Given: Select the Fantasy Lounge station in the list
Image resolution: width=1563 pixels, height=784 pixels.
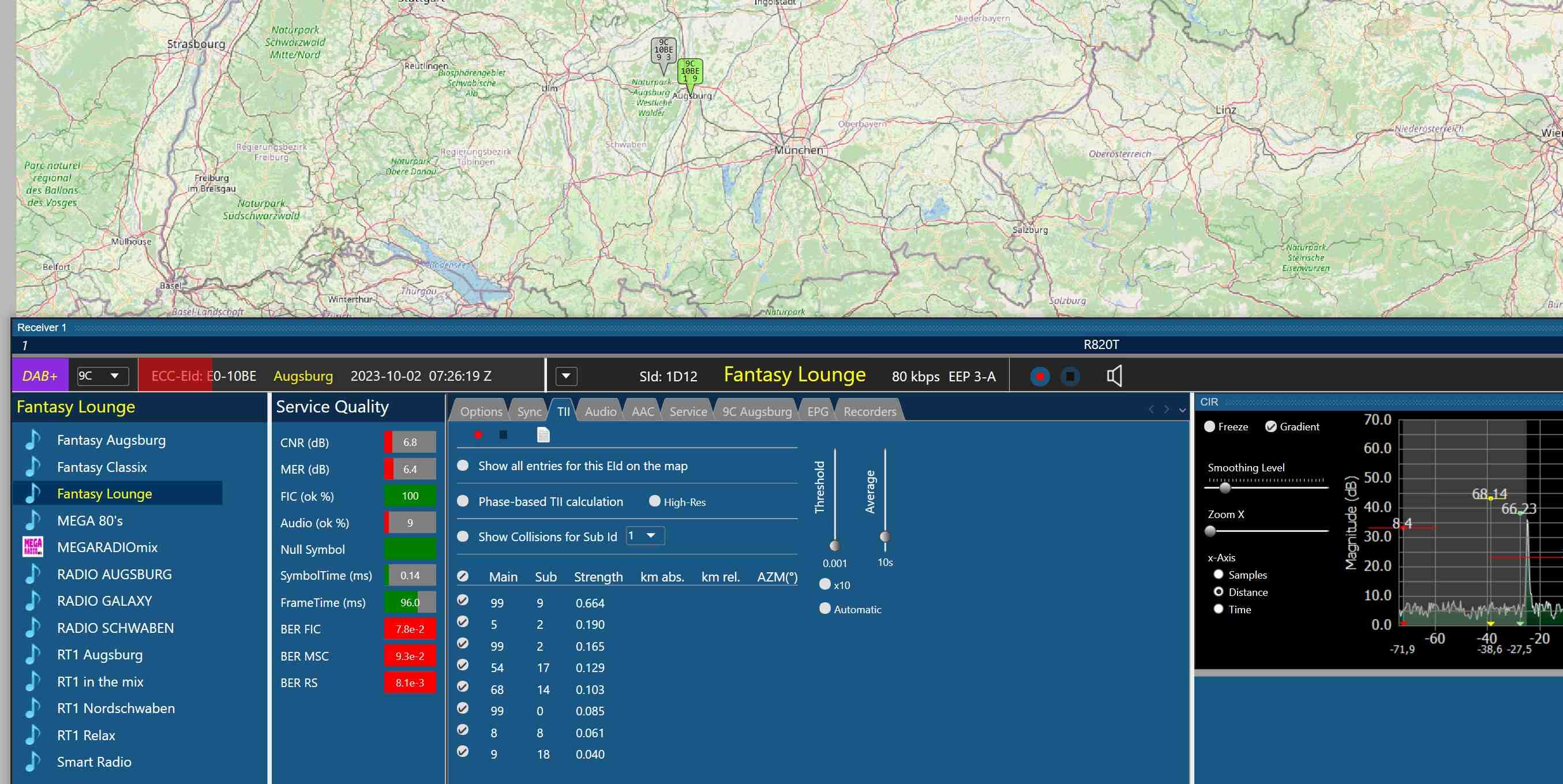Looking at the screenshot, I should (x=118, y=493).
